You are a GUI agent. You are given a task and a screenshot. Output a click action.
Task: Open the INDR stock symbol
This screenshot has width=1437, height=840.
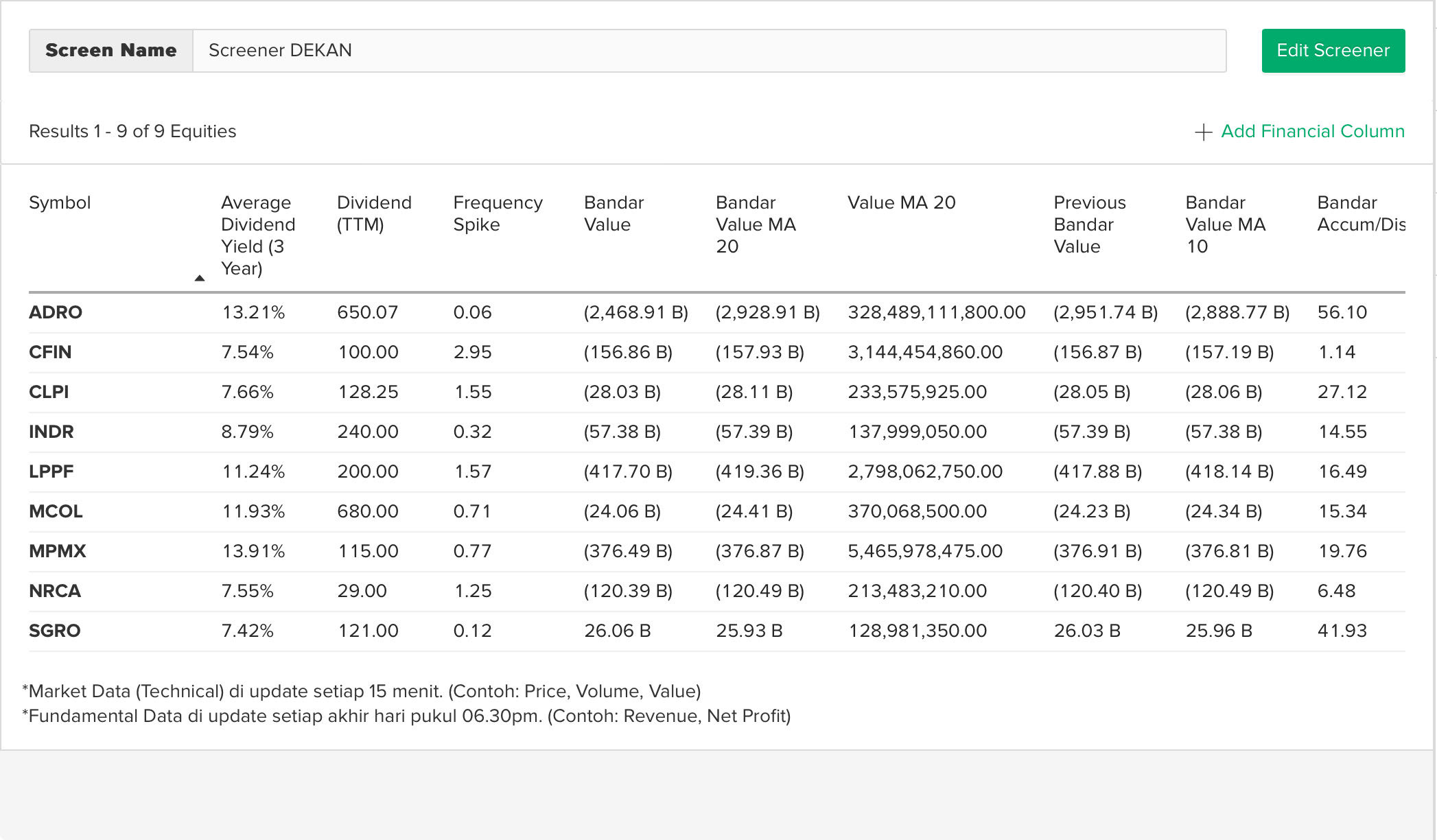point(51,432)
